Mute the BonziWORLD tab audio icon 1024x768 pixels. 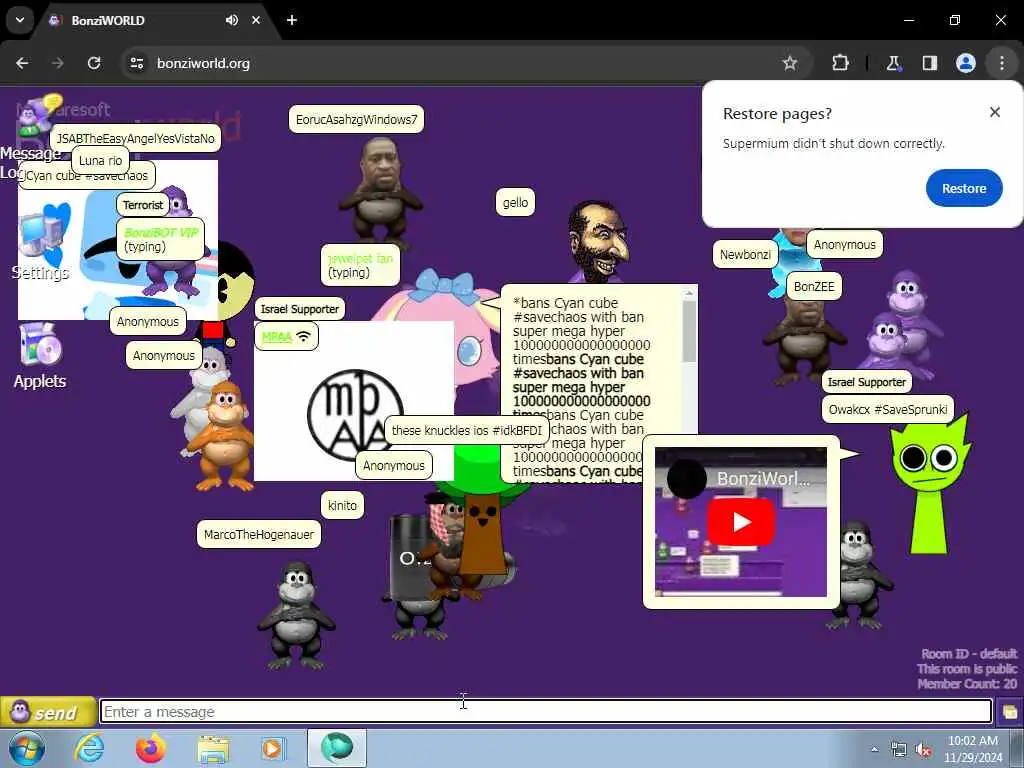pos(232,20)
